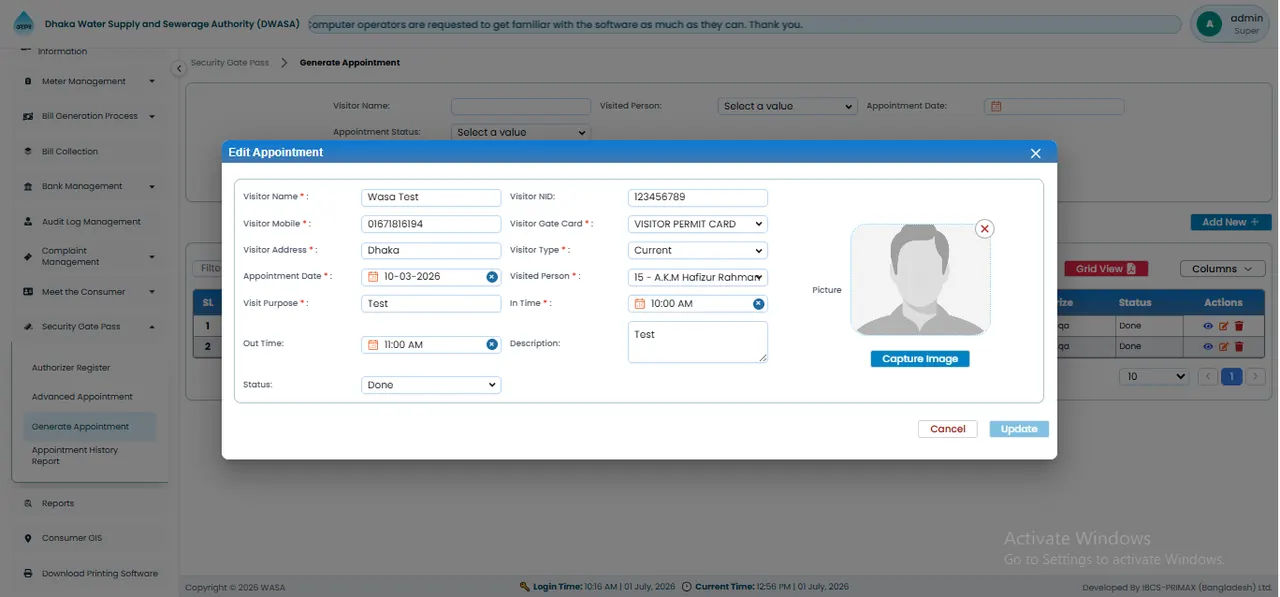Expand the Bill Generation Process arrow
The width and height of the screenshot is (1280, 597).
click(x=152, y=117)
